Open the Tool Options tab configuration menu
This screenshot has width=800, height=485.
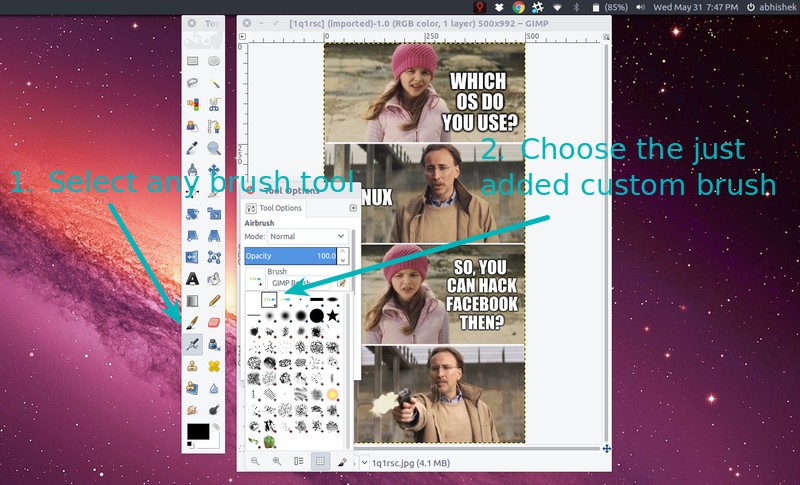click(x=353, y=208)
